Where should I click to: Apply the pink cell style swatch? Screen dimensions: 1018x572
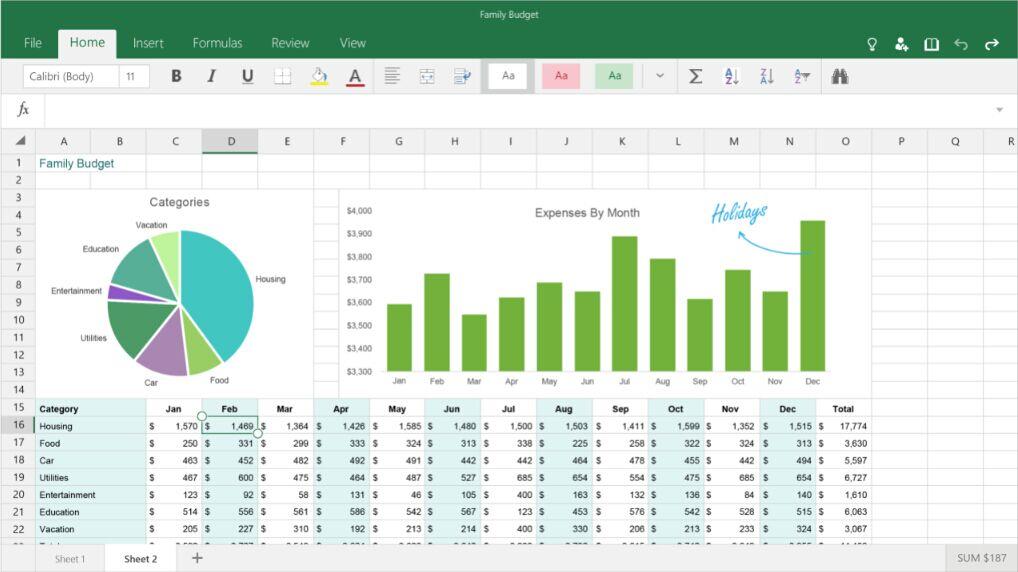click(x=561, y=76)
